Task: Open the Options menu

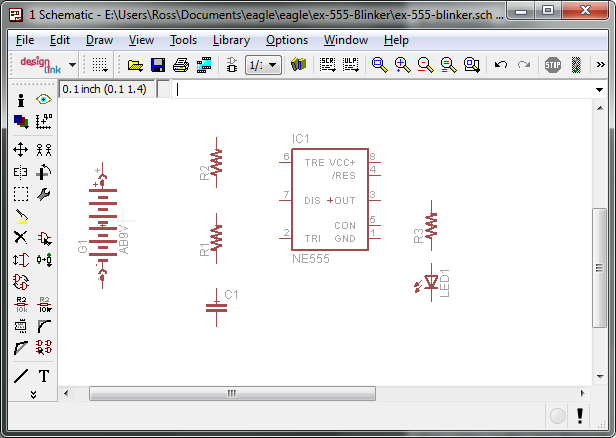Action: click(287, 40)
